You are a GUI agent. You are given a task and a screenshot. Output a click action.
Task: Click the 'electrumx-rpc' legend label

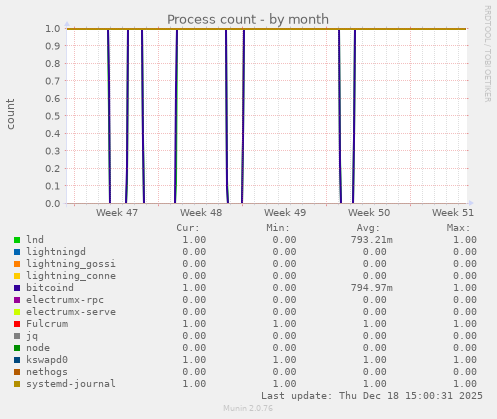tap(65, 300)
